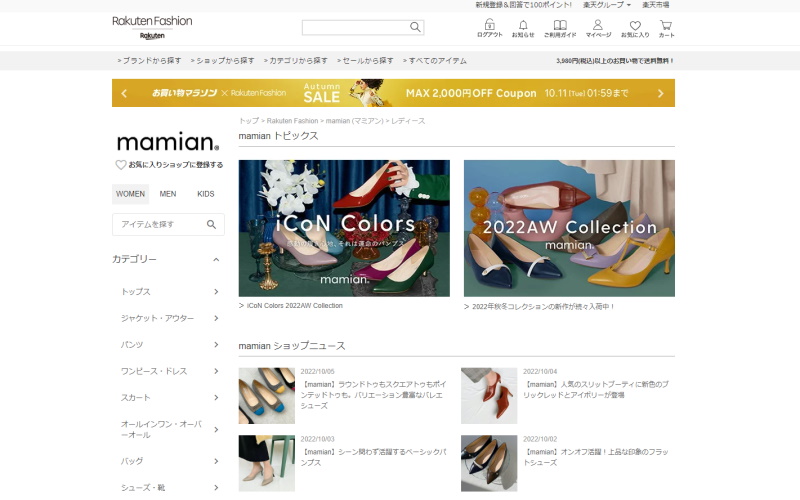Open notifications bell icon
This screenshot has width=800, height=500.
coord(523,26)
